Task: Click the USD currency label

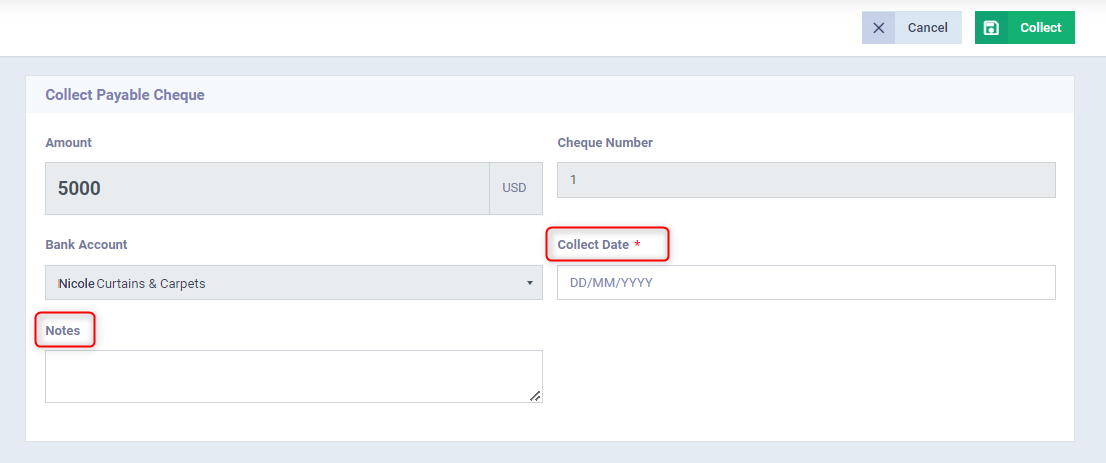Action: (x=514, y=188)
